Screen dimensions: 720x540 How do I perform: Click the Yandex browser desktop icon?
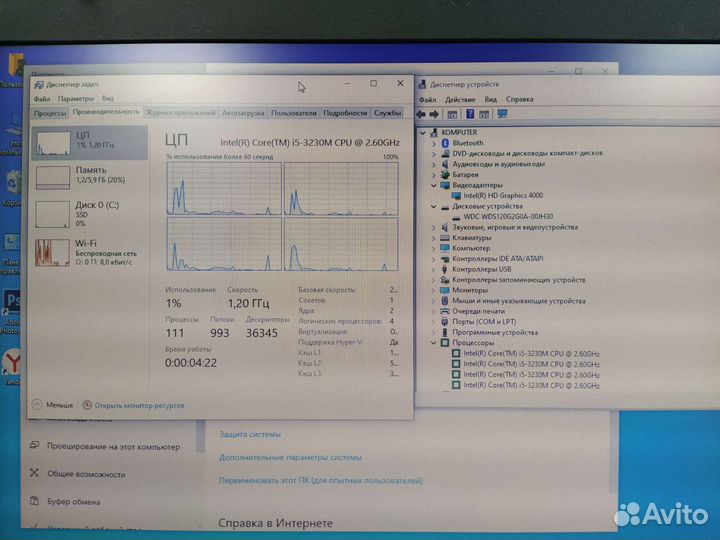[x=12, y=363]
